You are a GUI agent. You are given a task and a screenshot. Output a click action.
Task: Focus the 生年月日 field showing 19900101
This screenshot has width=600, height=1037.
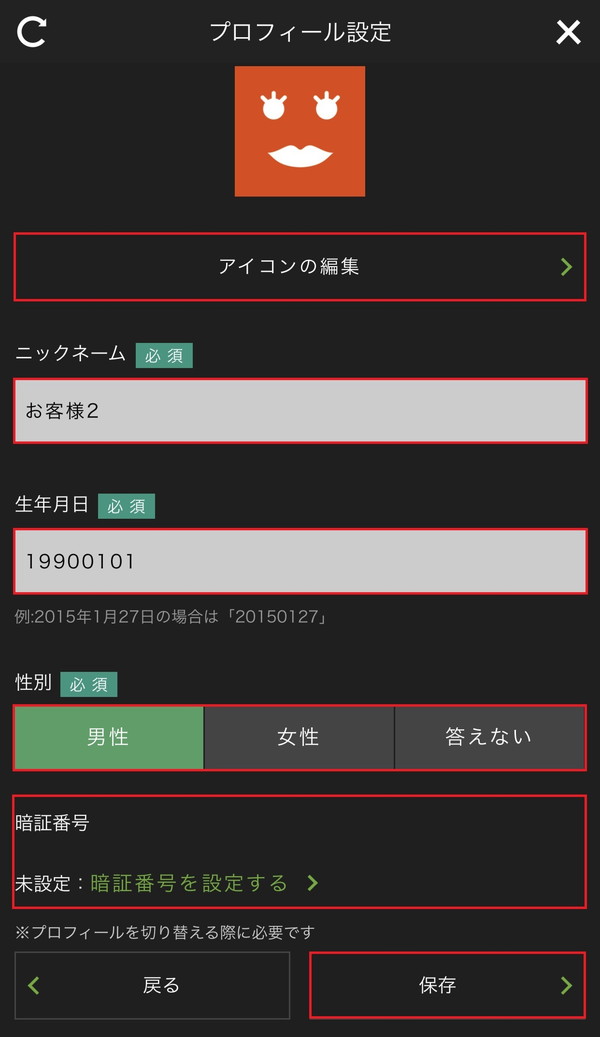(300, 561)
